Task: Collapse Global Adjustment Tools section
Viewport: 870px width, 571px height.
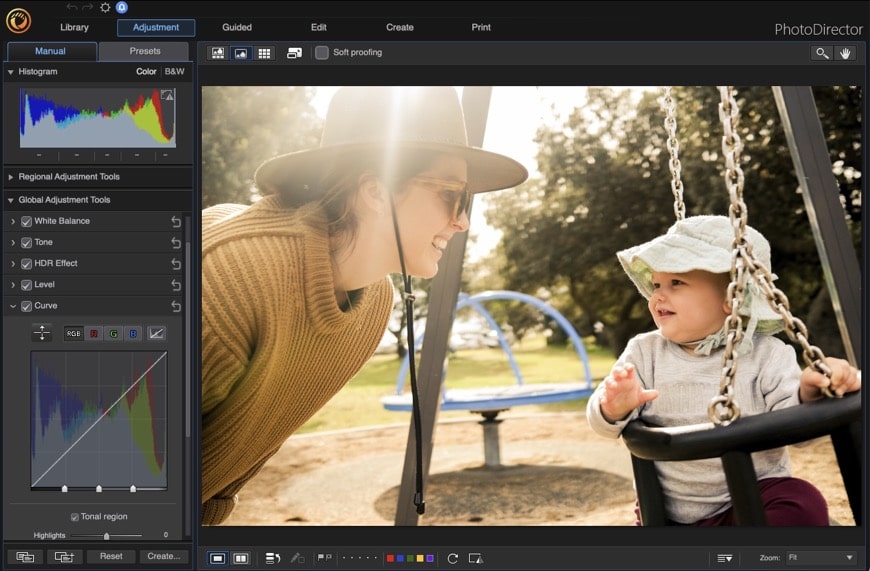Action: point(11,200)
